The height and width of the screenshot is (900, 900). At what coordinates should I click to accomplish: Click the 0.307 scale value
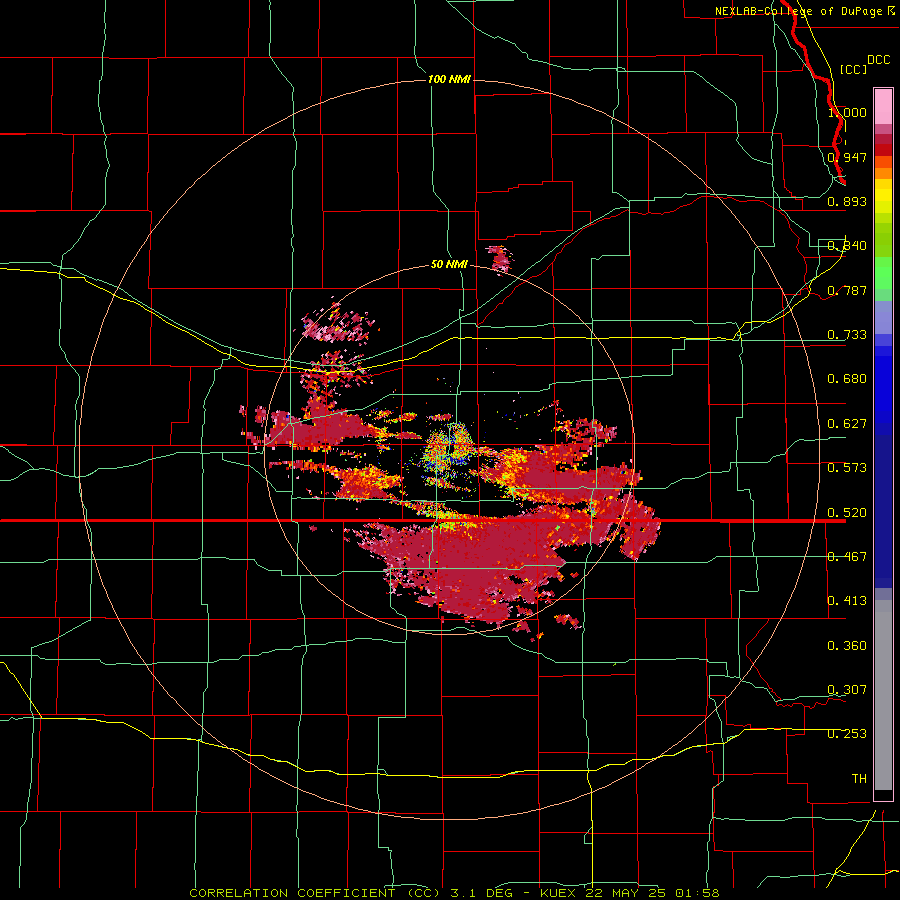(x=847, y=690)
